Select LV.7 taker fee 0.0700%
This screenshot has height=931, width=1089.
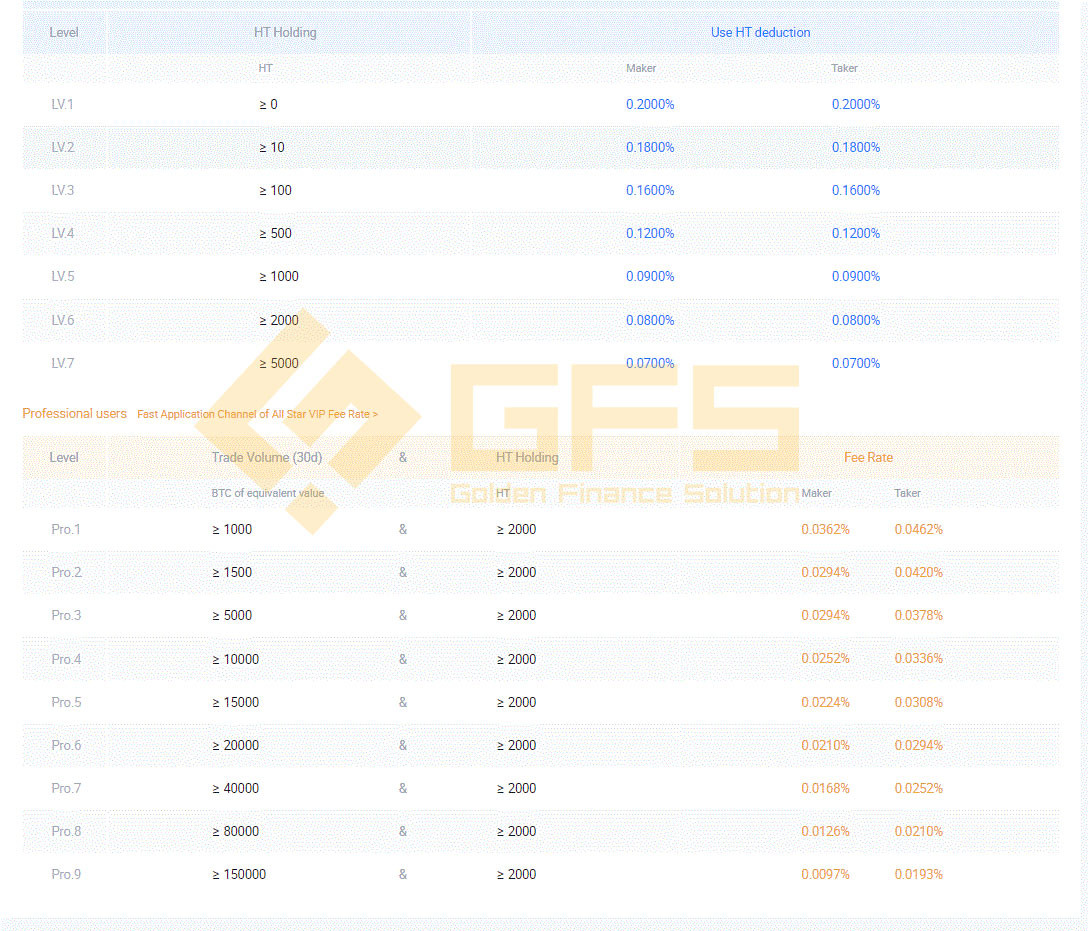click(x=856, y=363)
